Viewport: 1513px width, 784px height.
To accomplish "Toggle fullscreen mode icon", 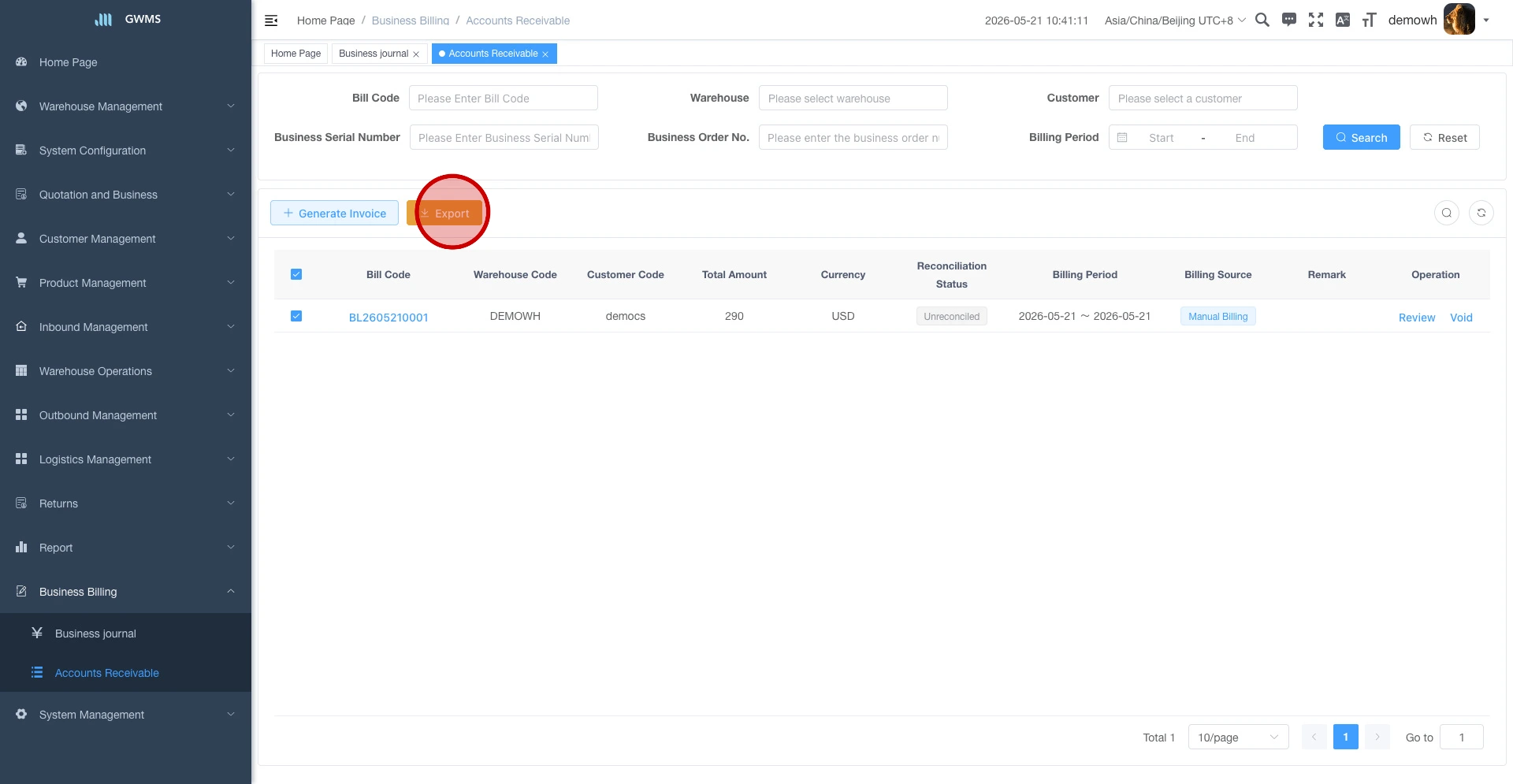I will (1316, 20).
